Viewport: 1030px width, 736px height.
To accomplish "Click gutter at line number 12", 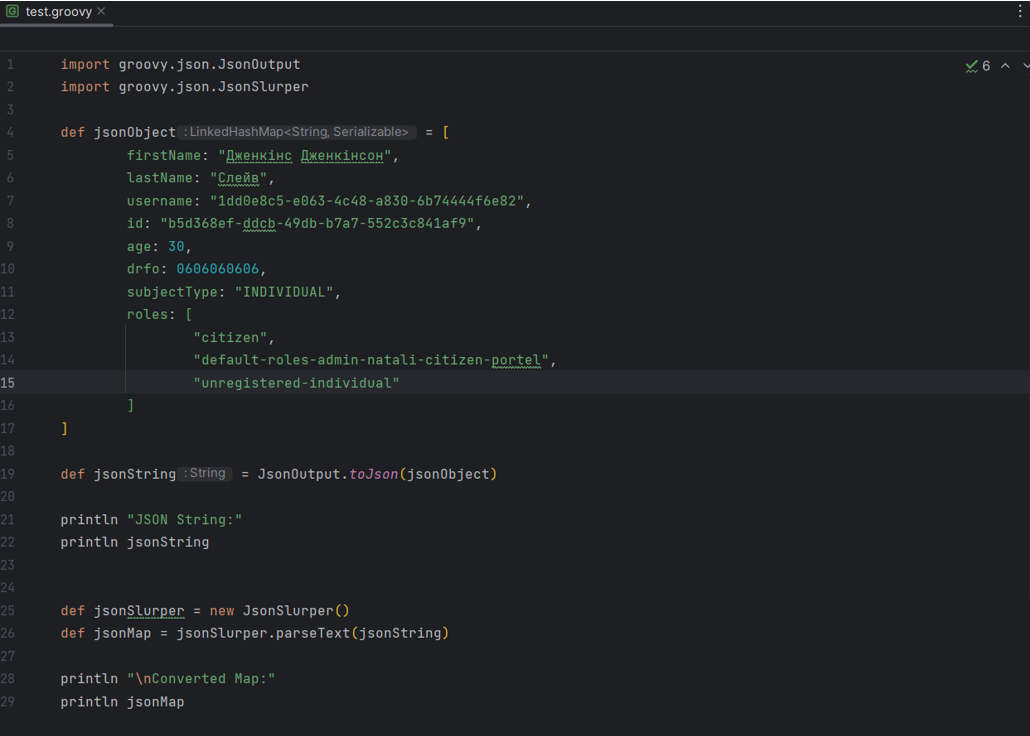I will point(10,315).
